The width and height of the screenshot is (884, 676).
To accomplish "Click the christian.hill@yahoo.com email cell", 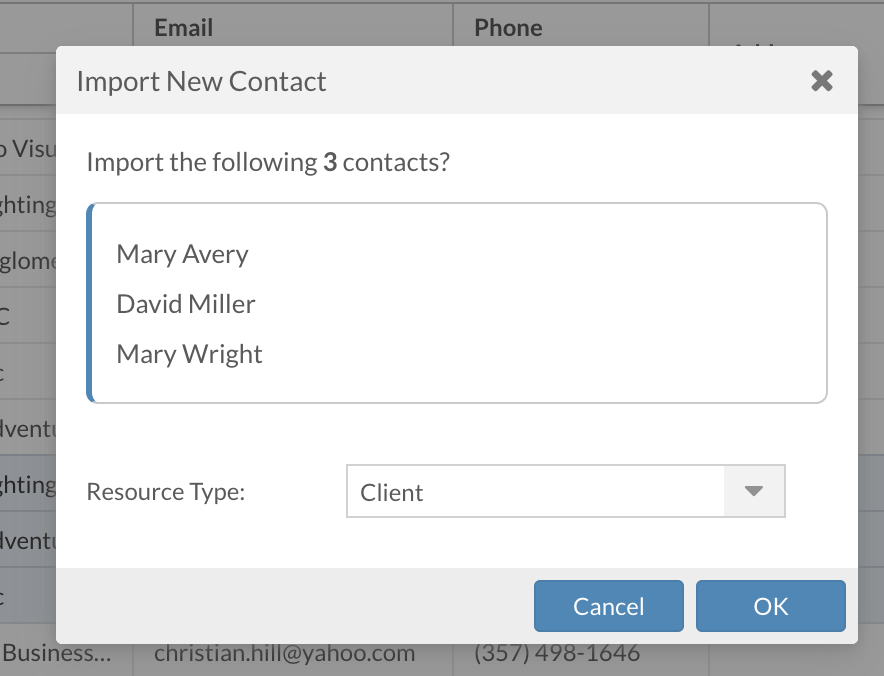I will 284,654.
